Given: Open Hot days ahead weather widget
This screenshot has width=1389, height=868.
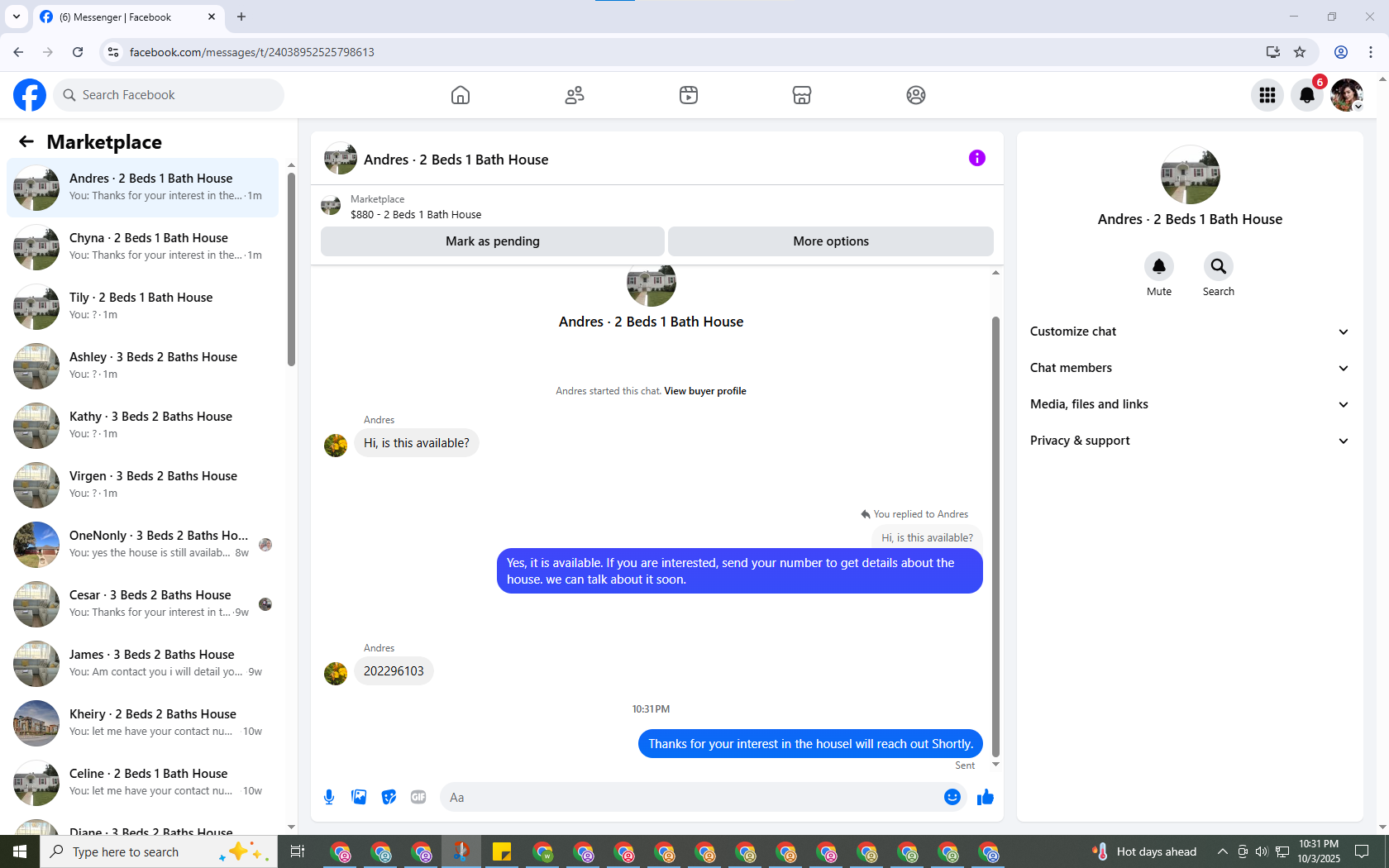Looking at the screenshot, I should point(1144,851).
